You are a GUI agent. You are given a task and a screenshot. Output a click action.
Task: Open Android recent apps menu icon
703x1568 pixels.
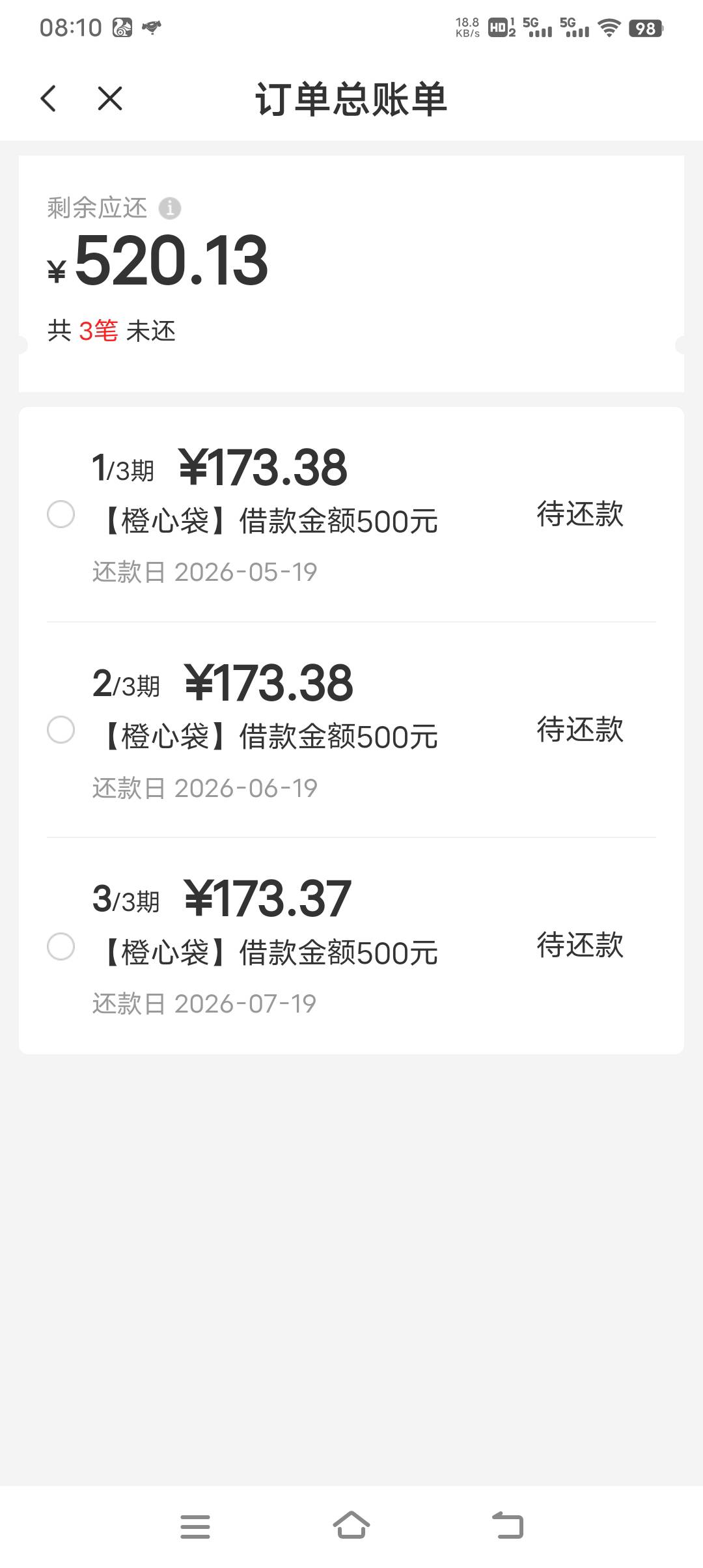click(195, 1526)
